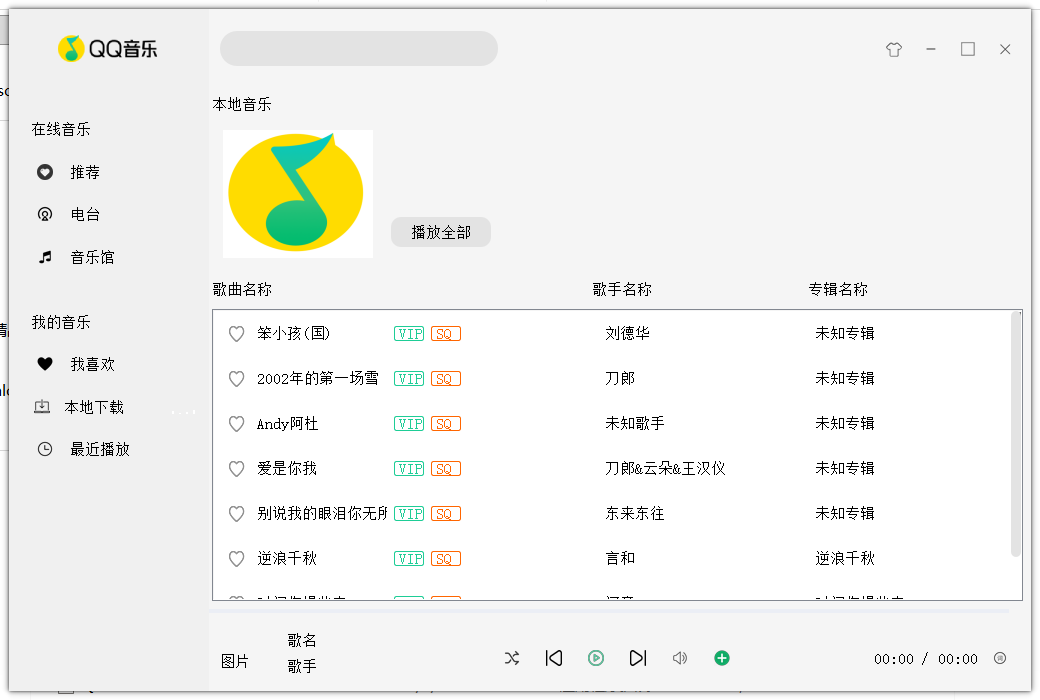This screenshot has width=1040, height=700.
Task: Click the SQ badge on 笨小孩(国)
Action: [446, 334]
